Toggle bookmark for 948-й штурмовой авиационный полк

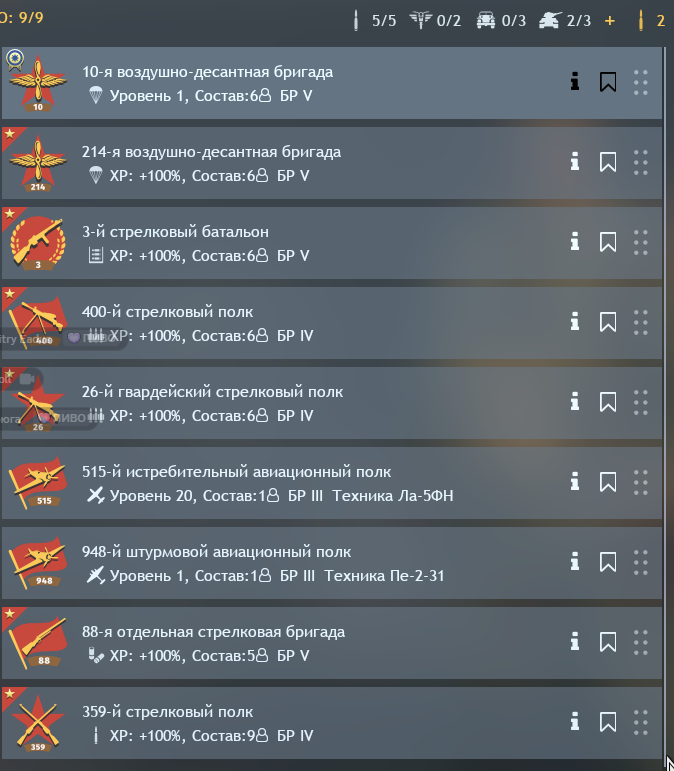click(x=608, y=562)
